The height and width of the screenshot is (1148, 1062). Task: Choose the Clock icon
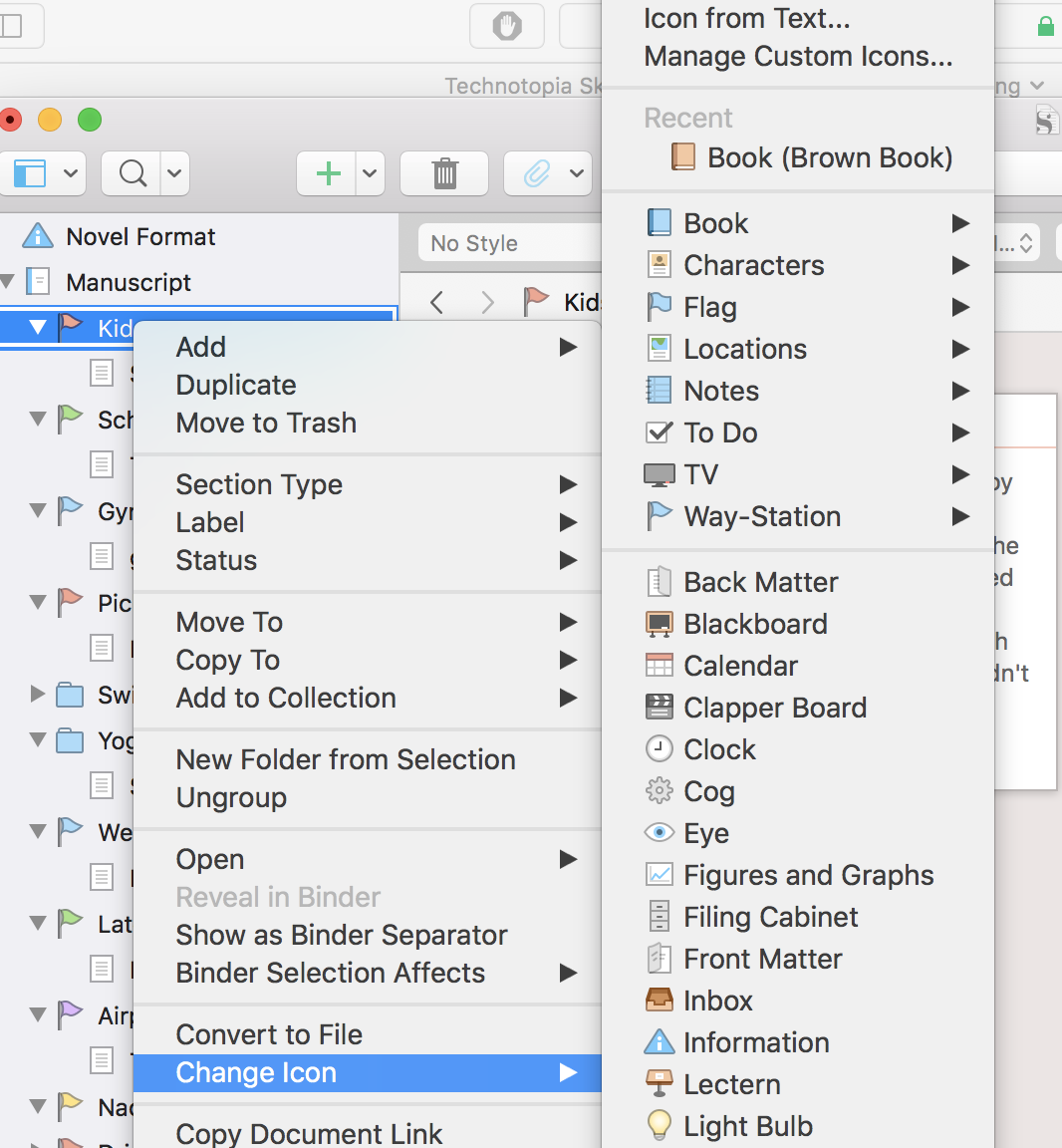[x=798, y=749]
